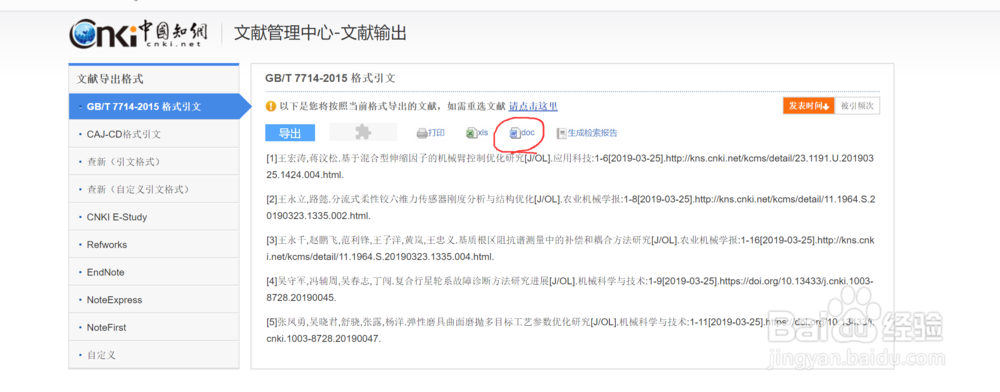The width and height of the screenshot is (1000, 392).
Task: Click the puzzle piece plugin button
Action: click(x=363, y=132)
